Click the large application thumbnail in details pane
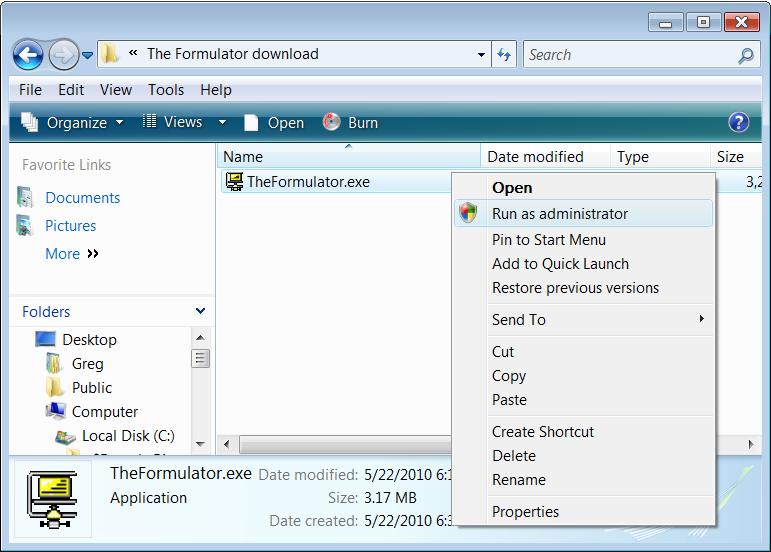This screenshot has width=771, height=552. click(x=53, y=498)
